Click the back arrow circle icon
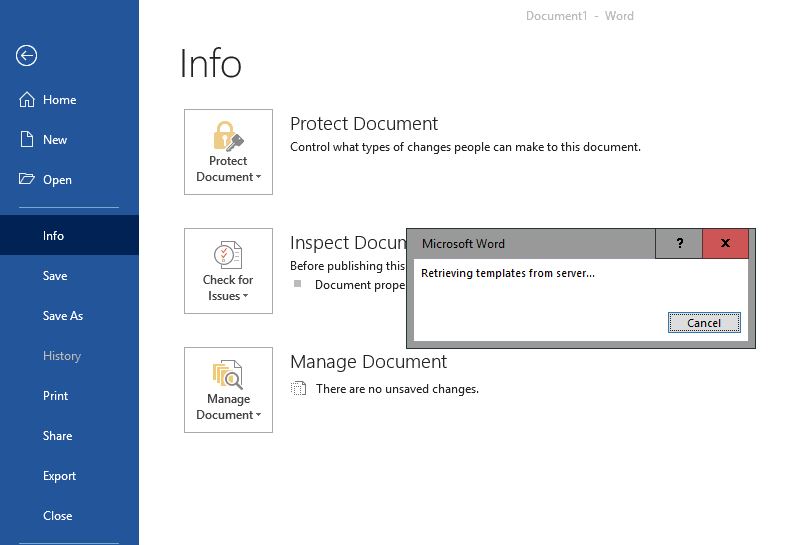The image size is (797, 545). tap(26, 55)
